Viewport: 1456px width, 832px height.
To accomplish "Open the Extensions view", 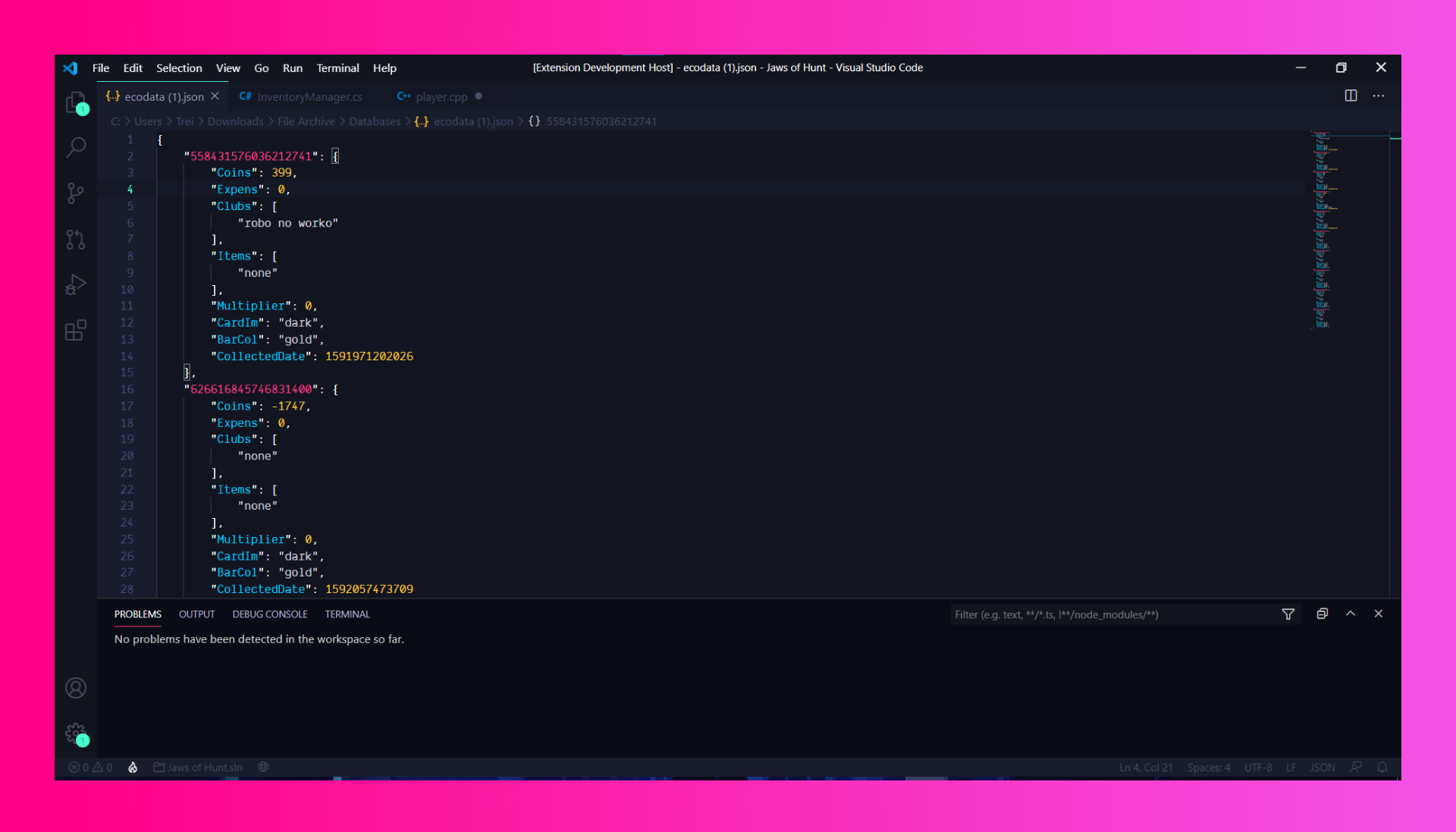I will (75, 331).
